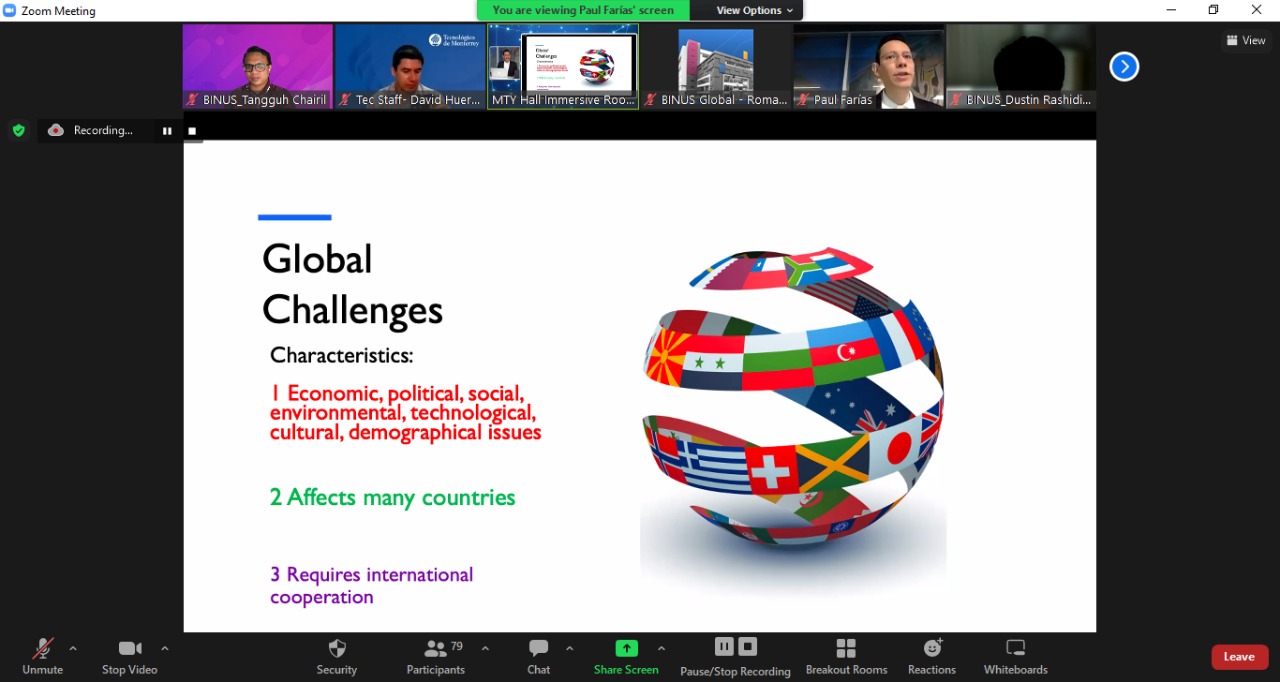Image resolution: width=1280 pixels, height=682 pixels.
Task: Expand audio options arrow next to Unmute
Action: [73, 648]
